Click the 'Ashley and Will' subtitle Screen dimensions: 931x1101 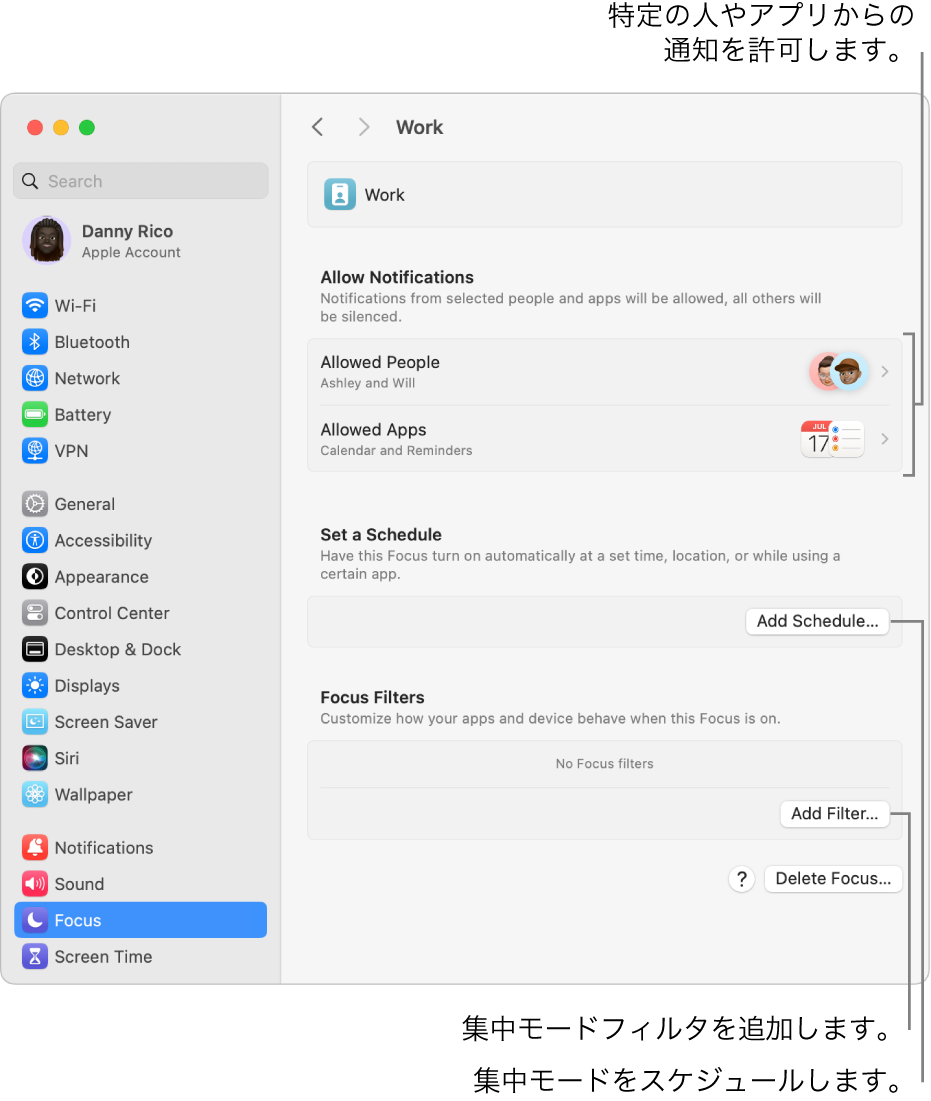(368, 383)
